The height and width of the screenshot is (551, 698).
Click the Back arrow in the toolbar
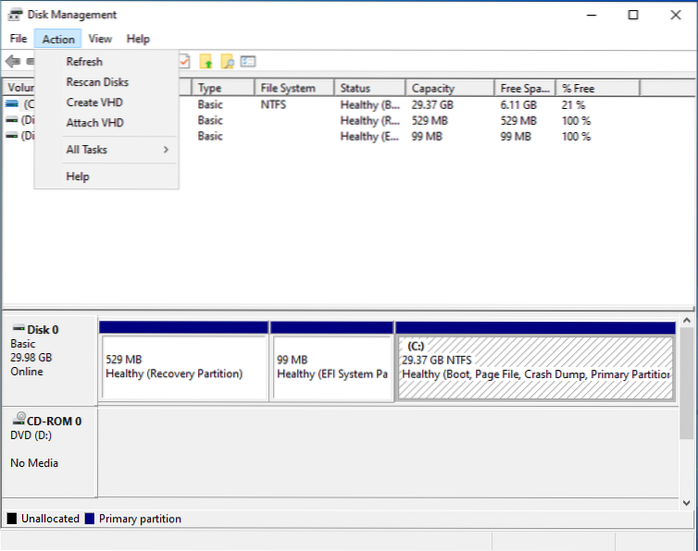pos(13,62)
